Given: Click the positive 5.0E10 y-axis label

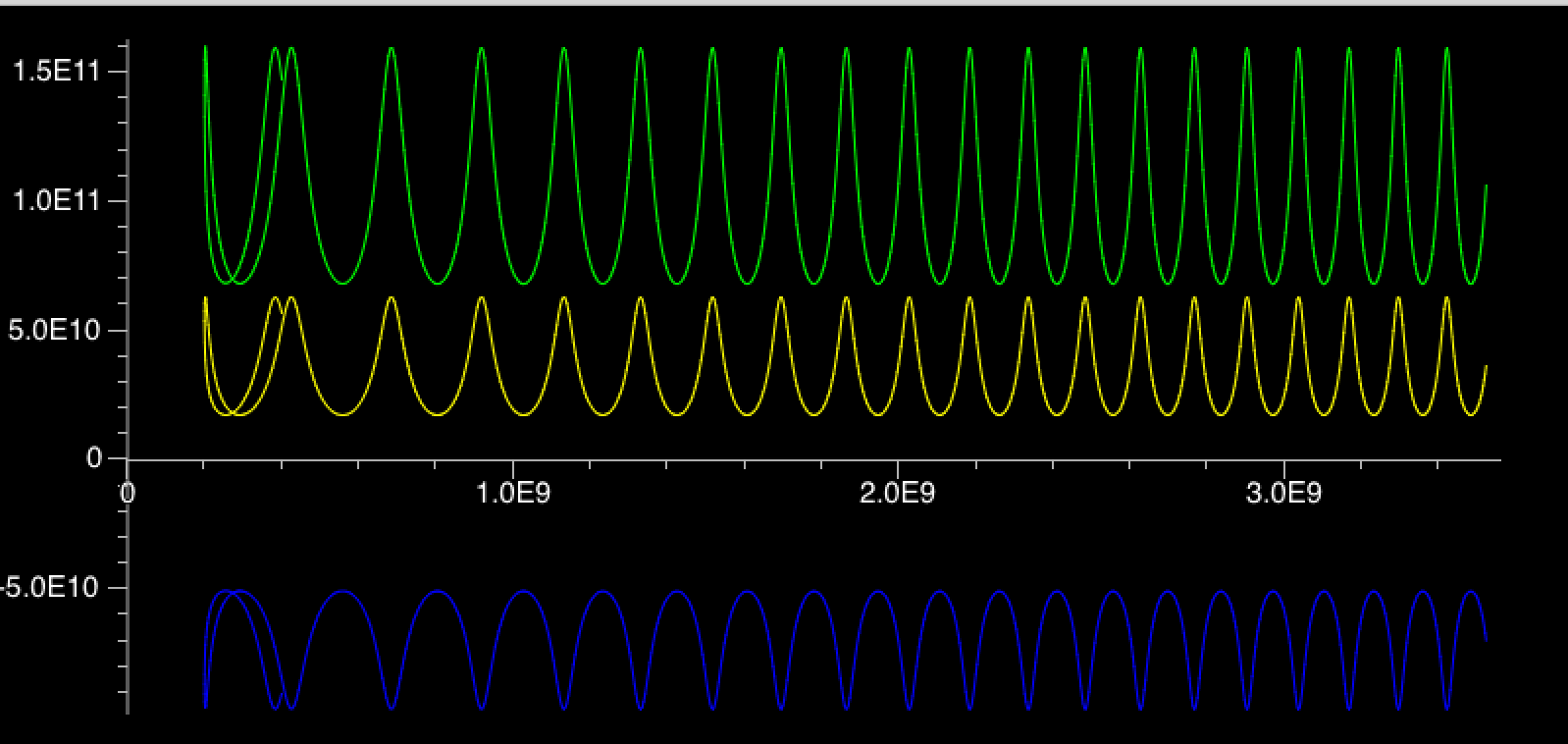Looking at the screenshot, I should 55,331.
